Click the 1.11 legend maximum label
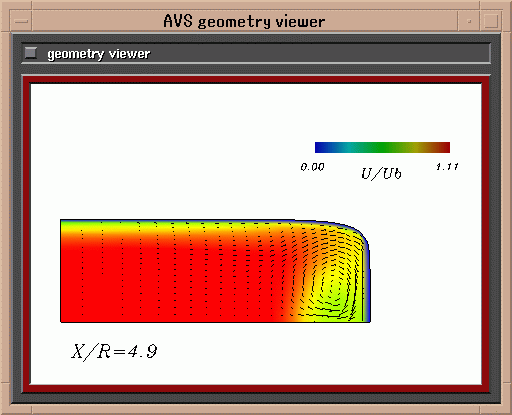The height and width of the screenshot is (415, 512). [447, 167]
